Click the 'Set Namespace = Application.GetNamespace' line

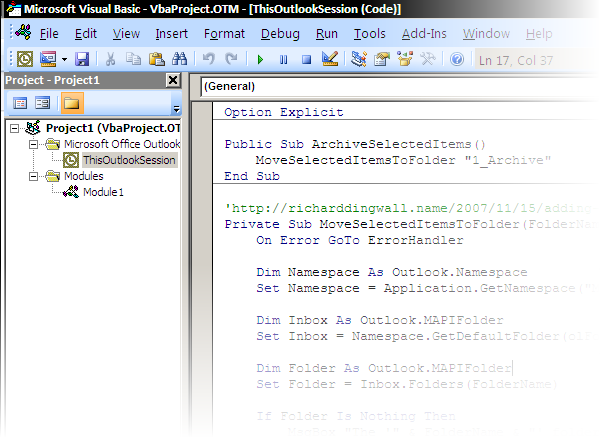coord(427,288)
